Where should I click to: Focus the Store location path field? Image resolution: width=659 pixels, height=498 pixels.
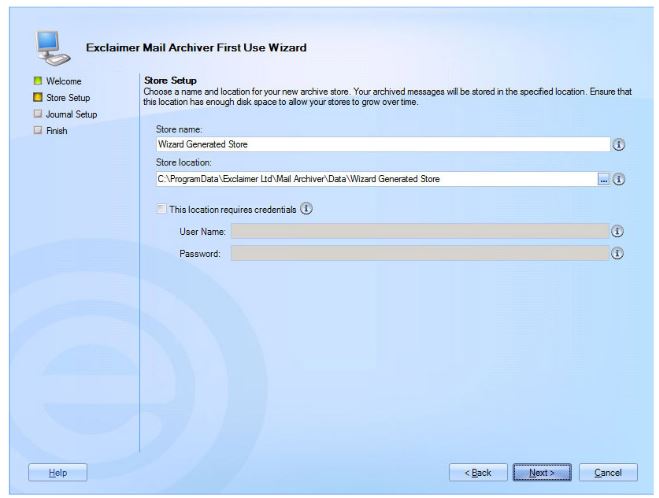tap(377, 179)
